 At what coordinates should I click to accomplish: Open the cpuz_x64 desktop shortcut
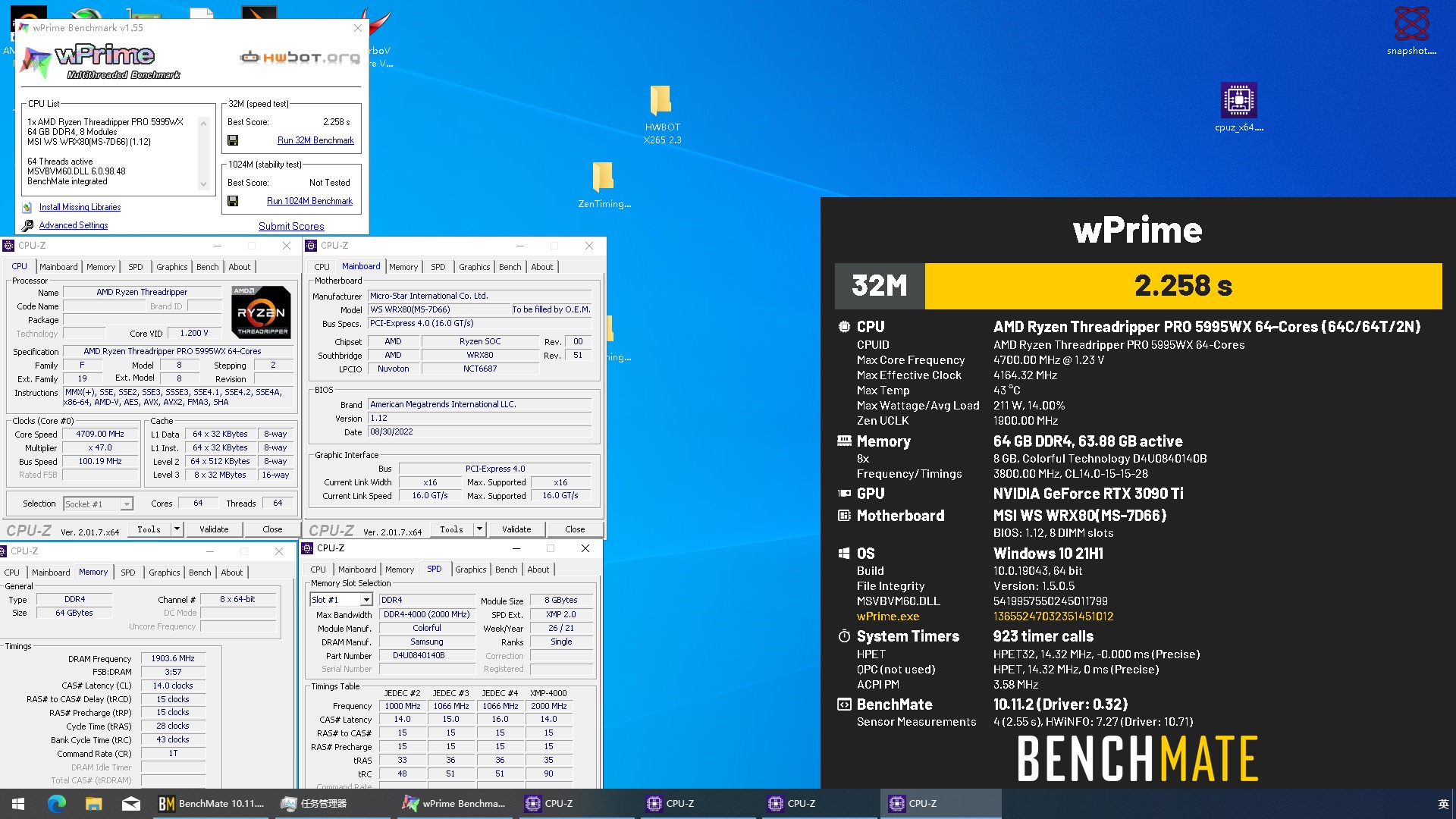coord(1239,107)
